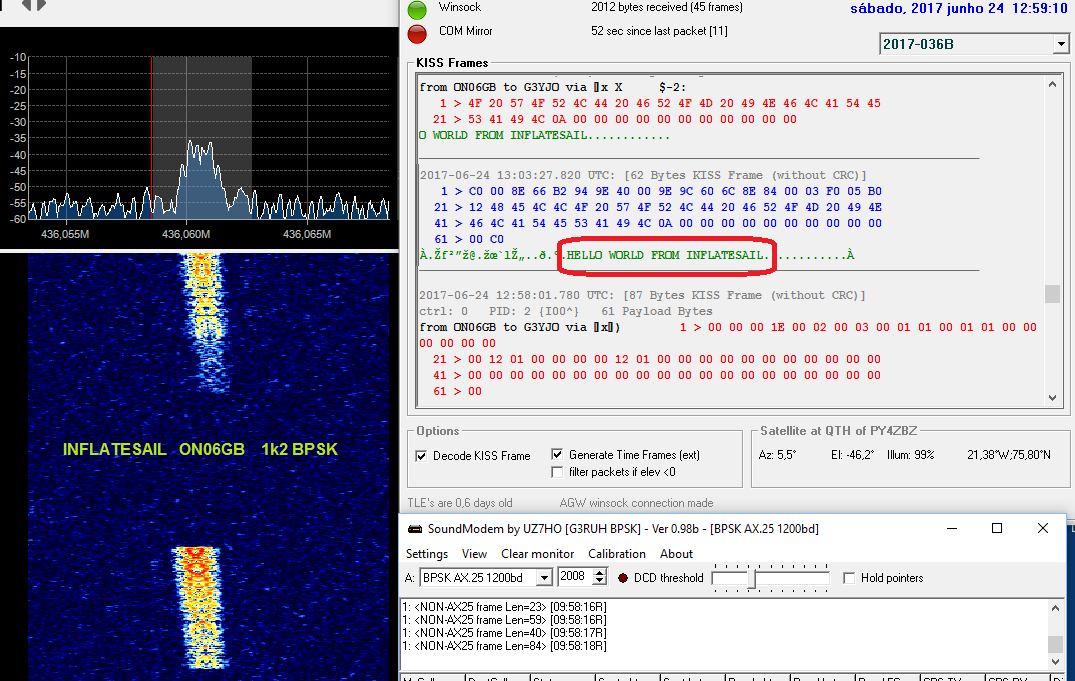Click the DCD threshold slider handle
Viewport: 1075px width, 681px height.
pyautogui.click(x=751, y=580)
